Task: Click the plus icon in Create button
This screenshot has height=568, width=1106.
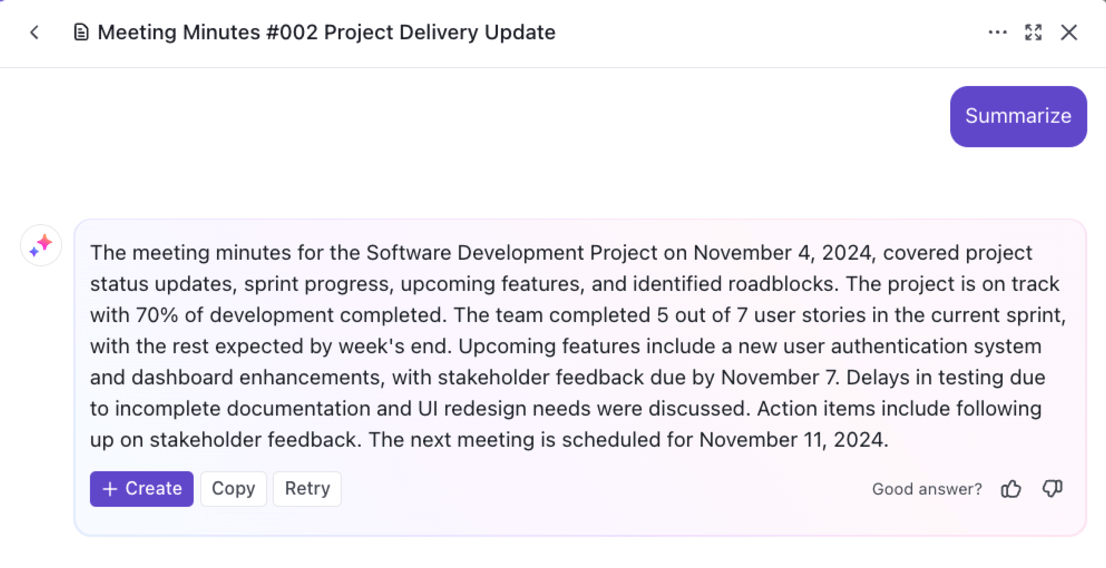Action: tap(110, 489)
